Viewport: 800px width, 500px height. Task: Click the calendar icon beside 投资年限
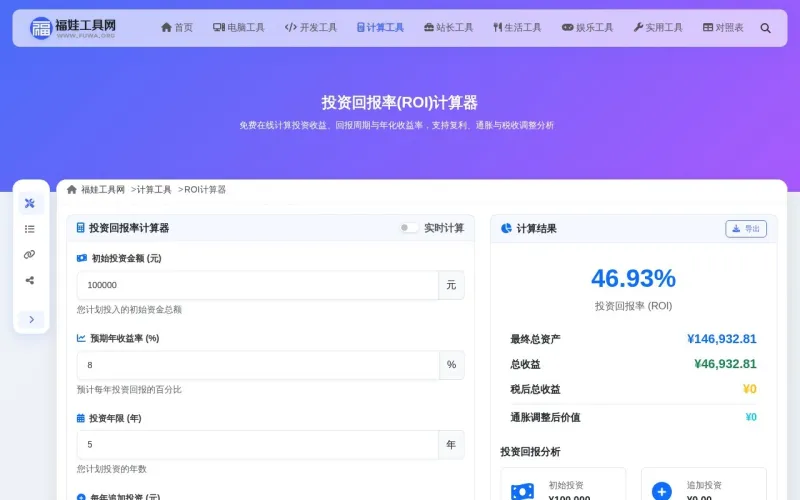pos(81,418)
